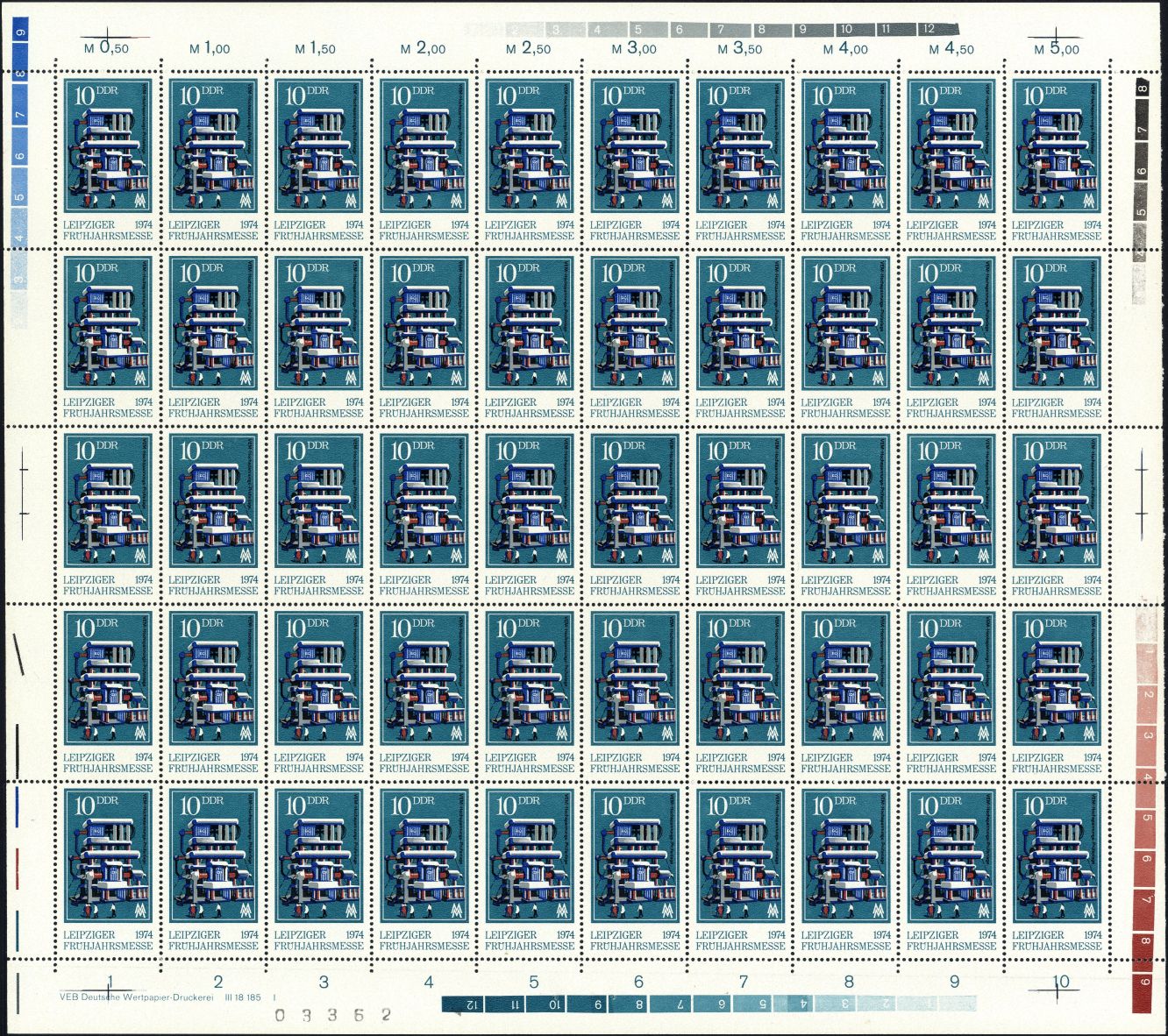Select the 'M 3,50' margin value
Viewport: 1168px width, 1036px height.
coord(740,49)
